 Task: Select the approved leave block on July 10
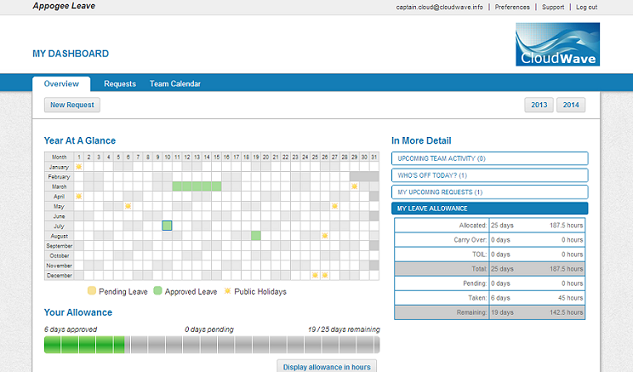pos(167,226)
